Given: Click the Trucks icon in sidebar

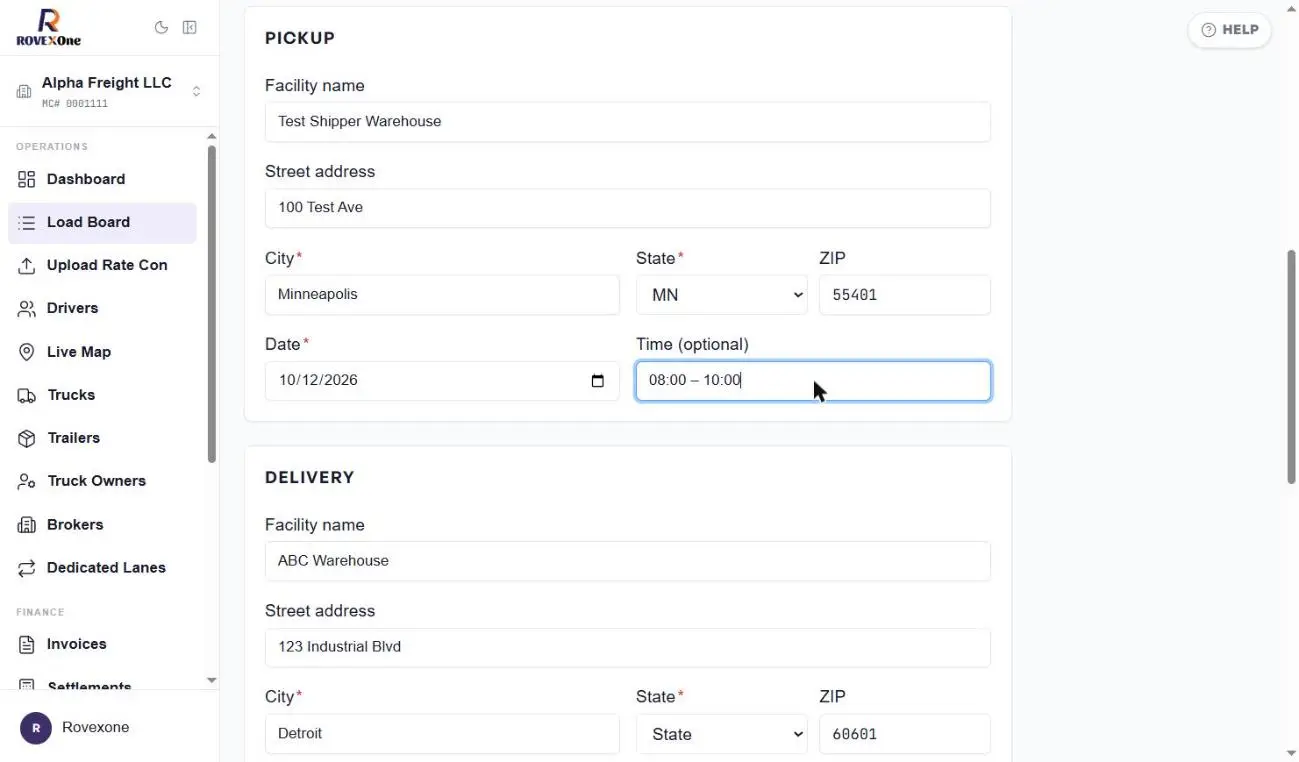Looking at the screenshot, I should [27, 395].
